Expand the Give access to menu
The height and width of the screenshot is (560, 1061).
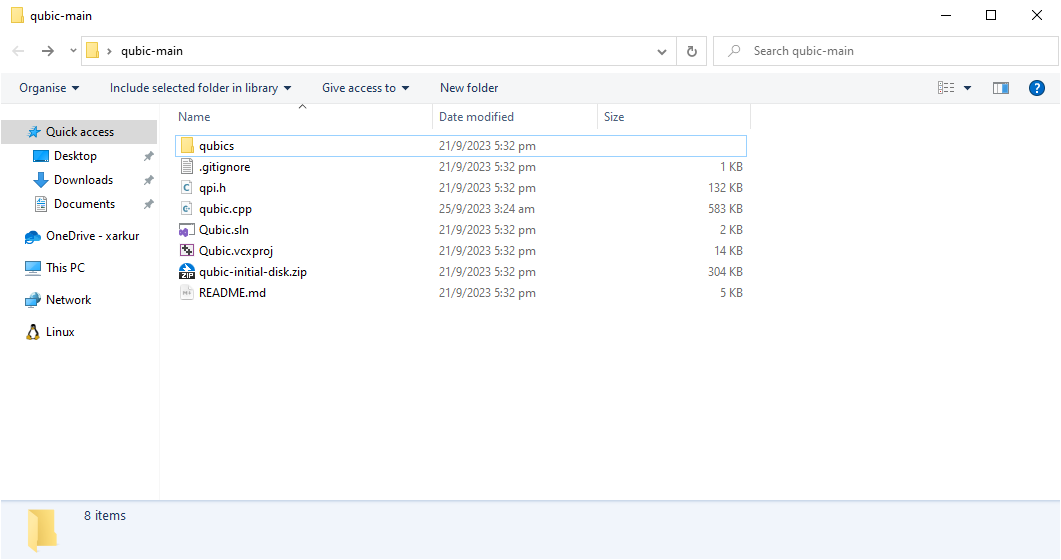point(365,88)
